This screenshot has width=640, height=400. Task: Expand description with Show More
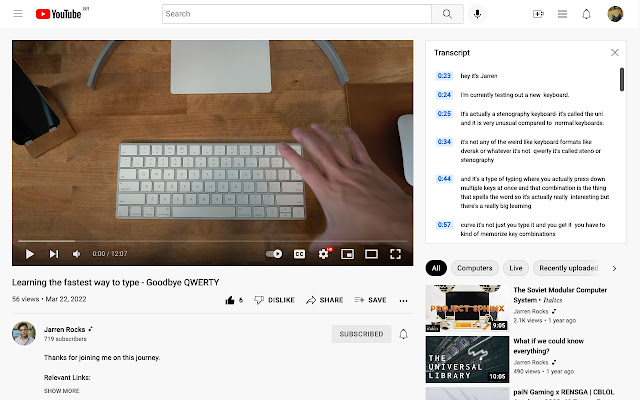click(62, 391)
